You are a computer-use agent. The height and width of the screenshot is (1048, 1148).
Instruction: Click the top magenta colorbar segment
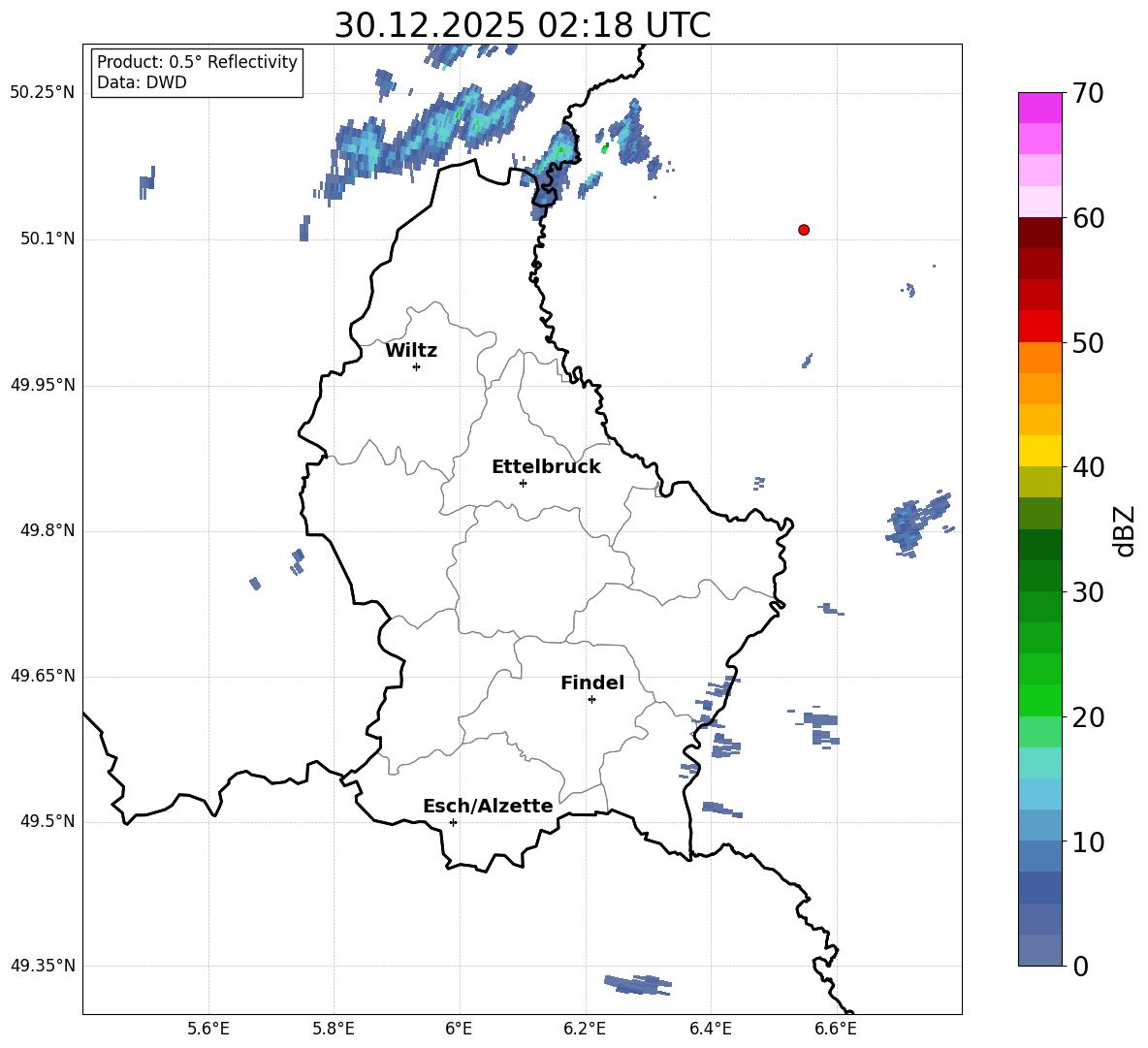1040,108
